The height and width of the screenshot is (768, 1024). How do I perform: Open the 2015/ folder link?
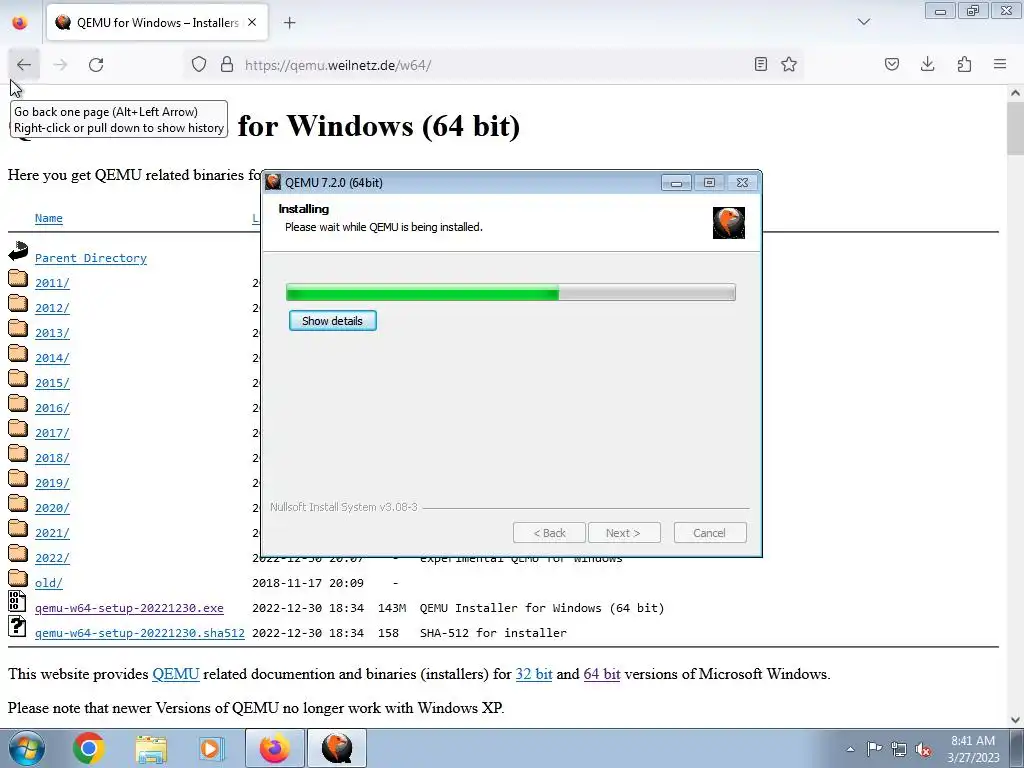tap(52, 383)
